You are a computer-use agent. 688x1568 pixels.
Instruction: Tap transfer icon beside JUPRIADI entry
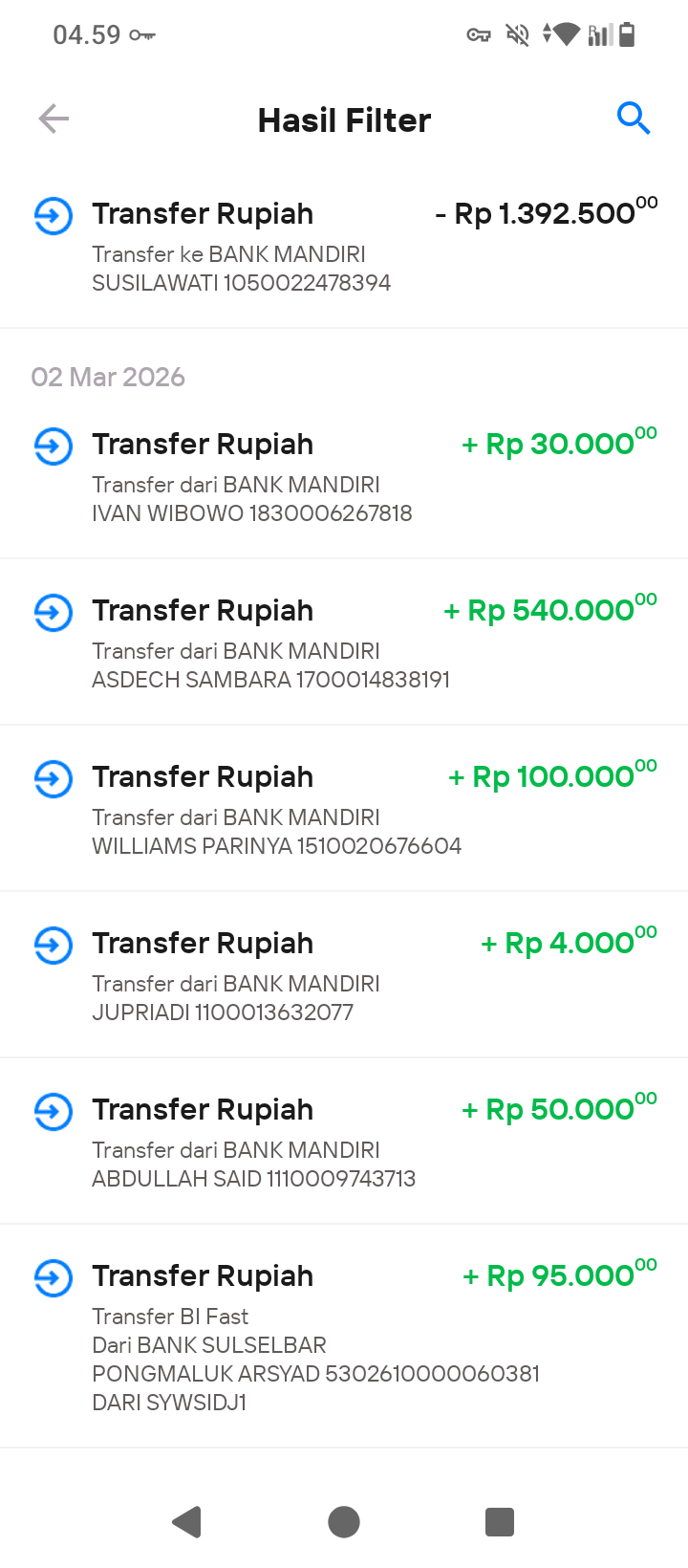(54, 945)
